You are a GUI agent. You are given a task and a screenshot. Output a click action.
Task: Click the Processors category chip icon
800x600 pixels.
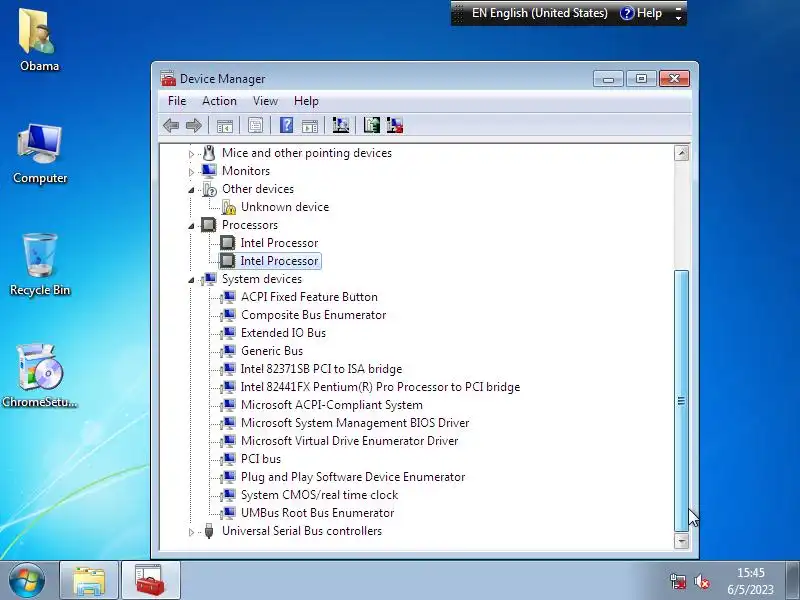pos(209,225)
